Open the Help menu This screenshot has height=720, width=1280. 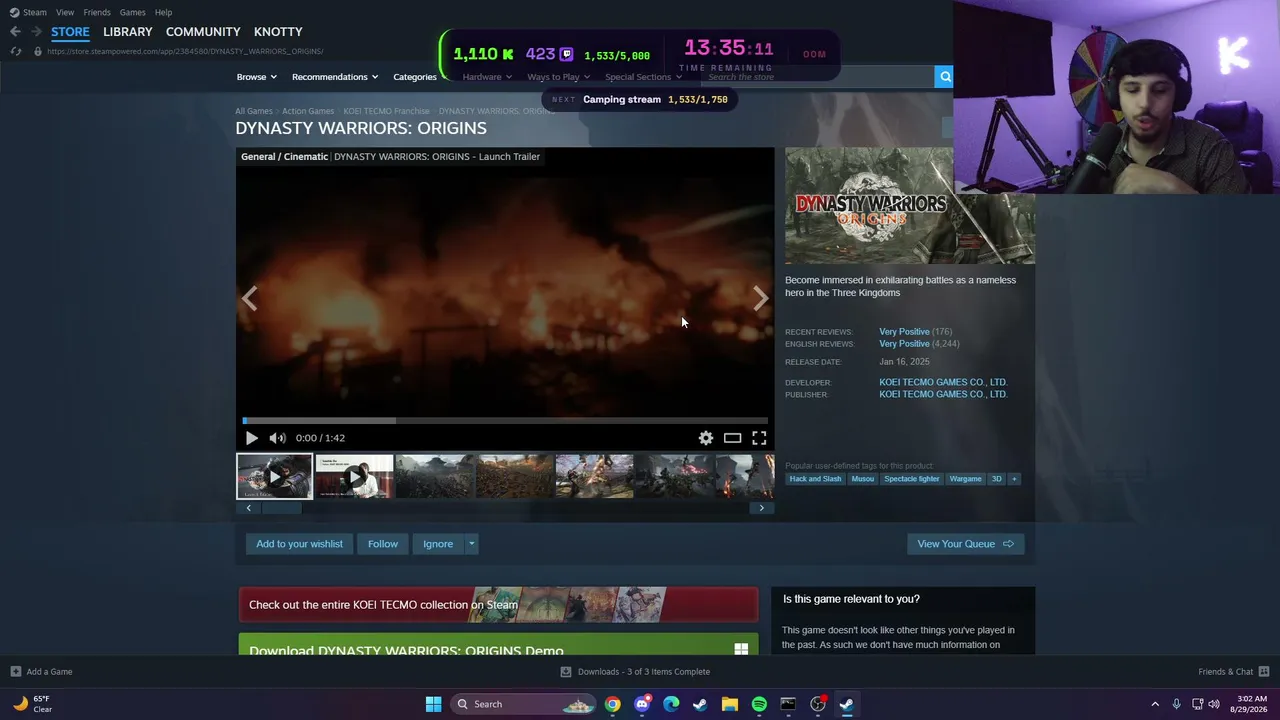click(x=163, y=12)
